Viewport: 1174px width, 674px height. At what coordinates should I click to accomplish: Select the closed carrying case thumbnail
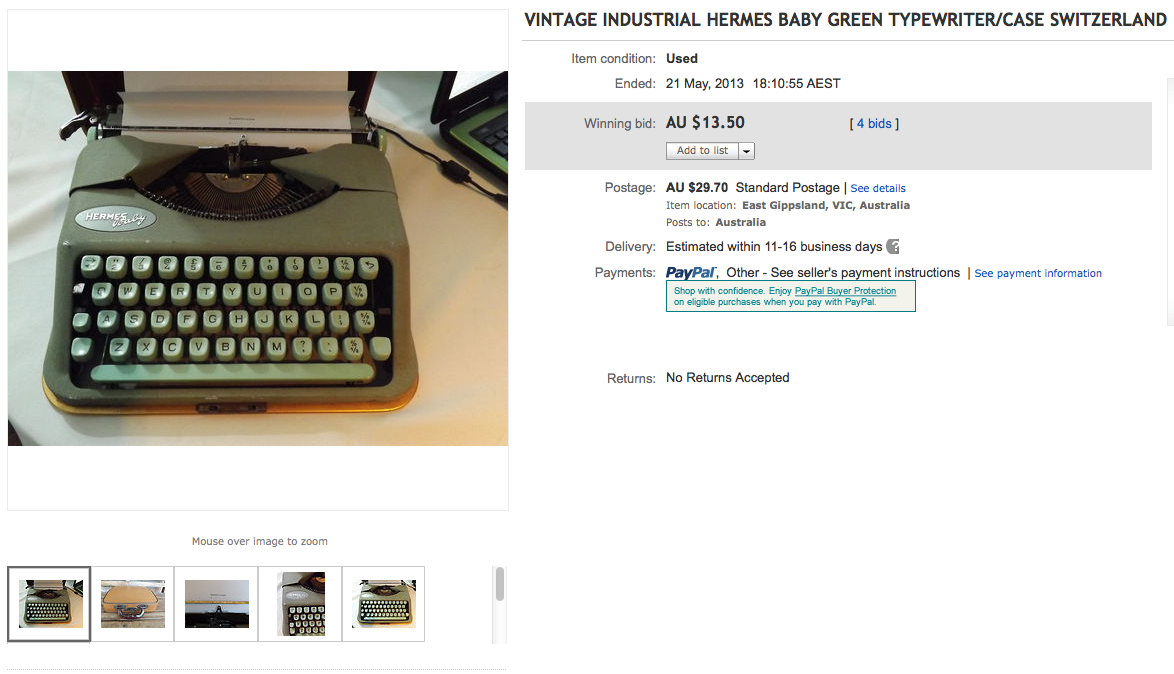click(x=133, y=604)
